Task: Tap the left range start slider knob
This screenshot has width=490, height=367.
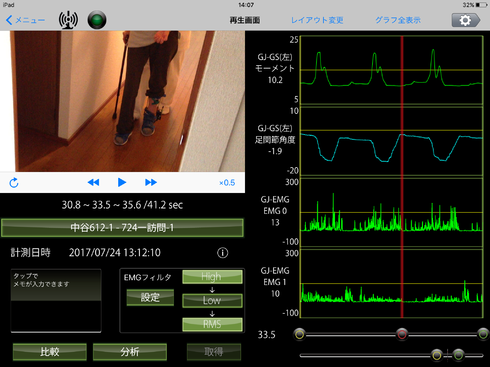Action: click(x=300, y=334)
